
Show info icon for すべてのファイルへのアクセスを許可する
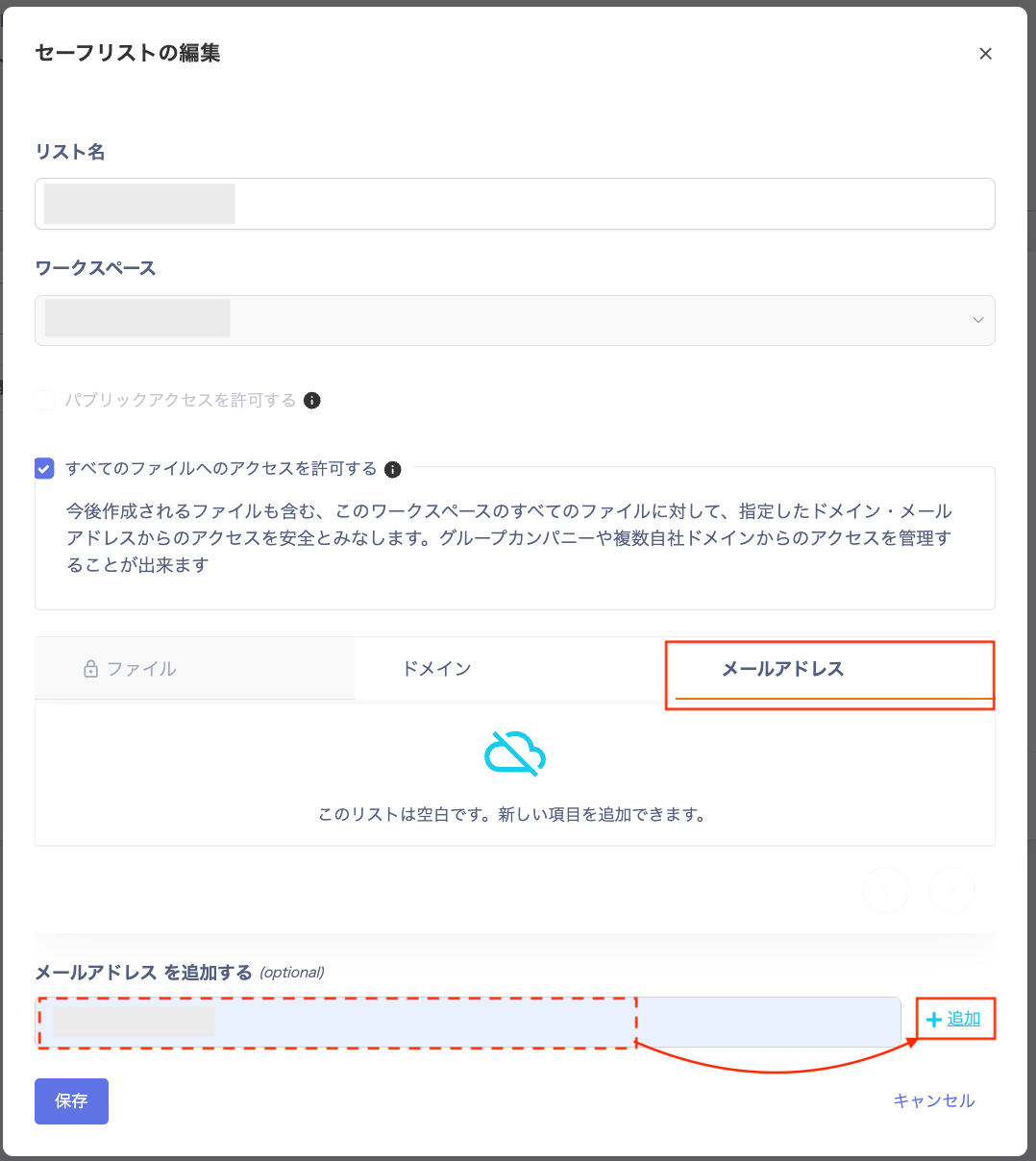point(392,470)
